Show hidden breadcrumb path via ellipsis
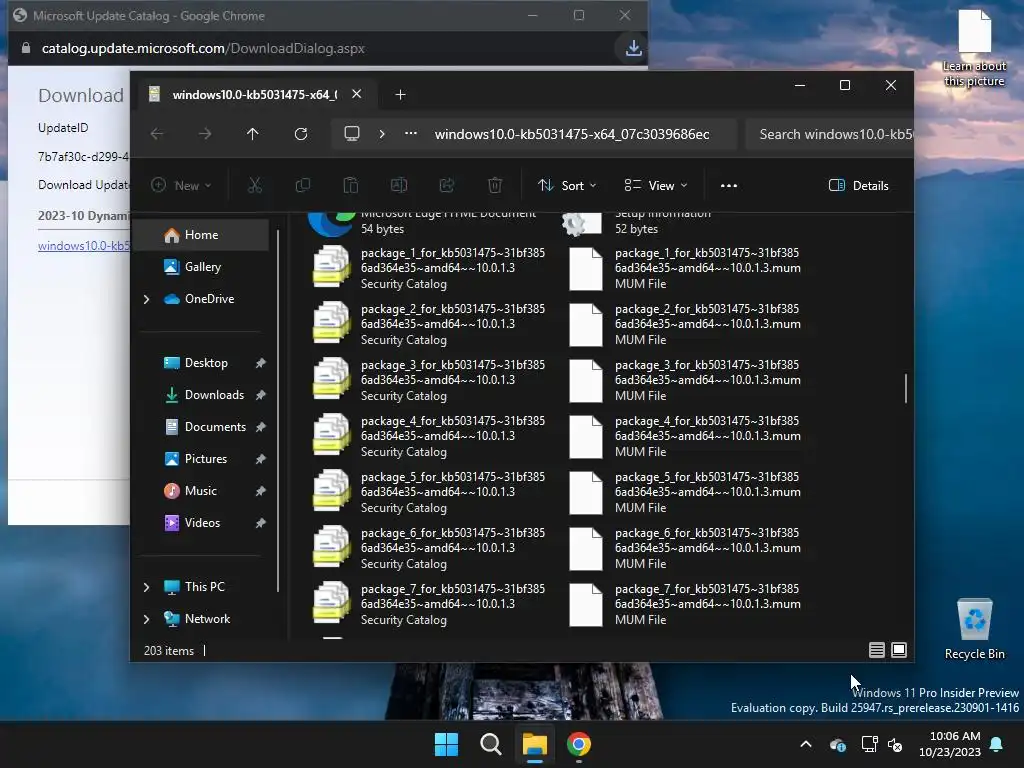 (x=411, y=133)
